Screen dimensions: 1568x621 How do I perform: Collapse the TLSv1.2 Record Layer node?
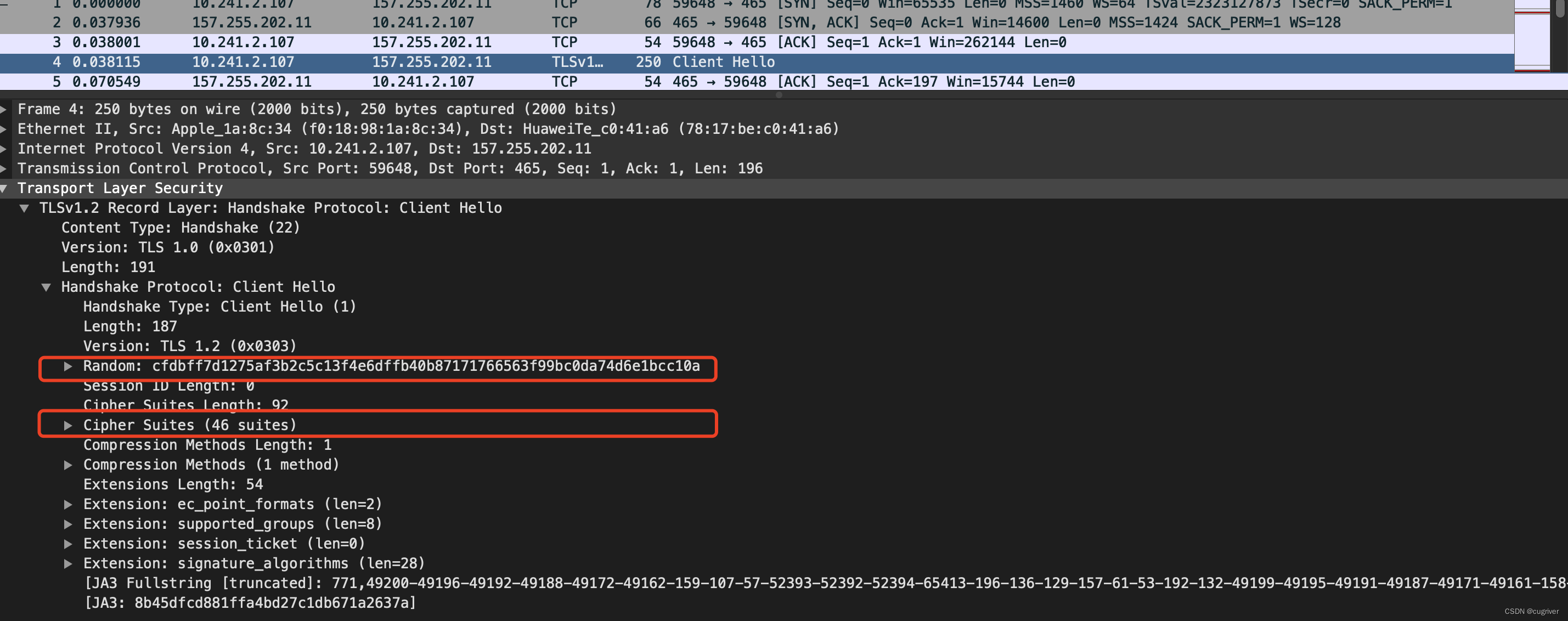pos(24,208)
